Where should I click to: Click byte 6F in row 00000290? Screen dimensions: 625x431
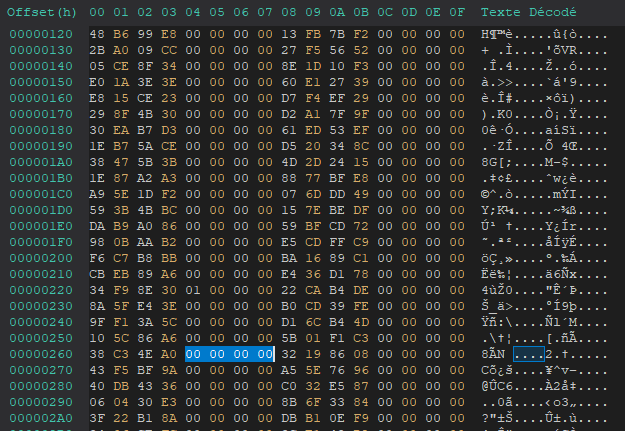313,402
